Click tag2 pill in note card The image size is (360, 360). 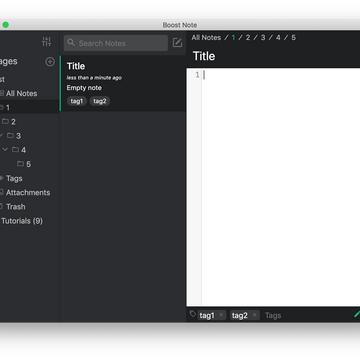pyautogui.click(x=100, y=101)
